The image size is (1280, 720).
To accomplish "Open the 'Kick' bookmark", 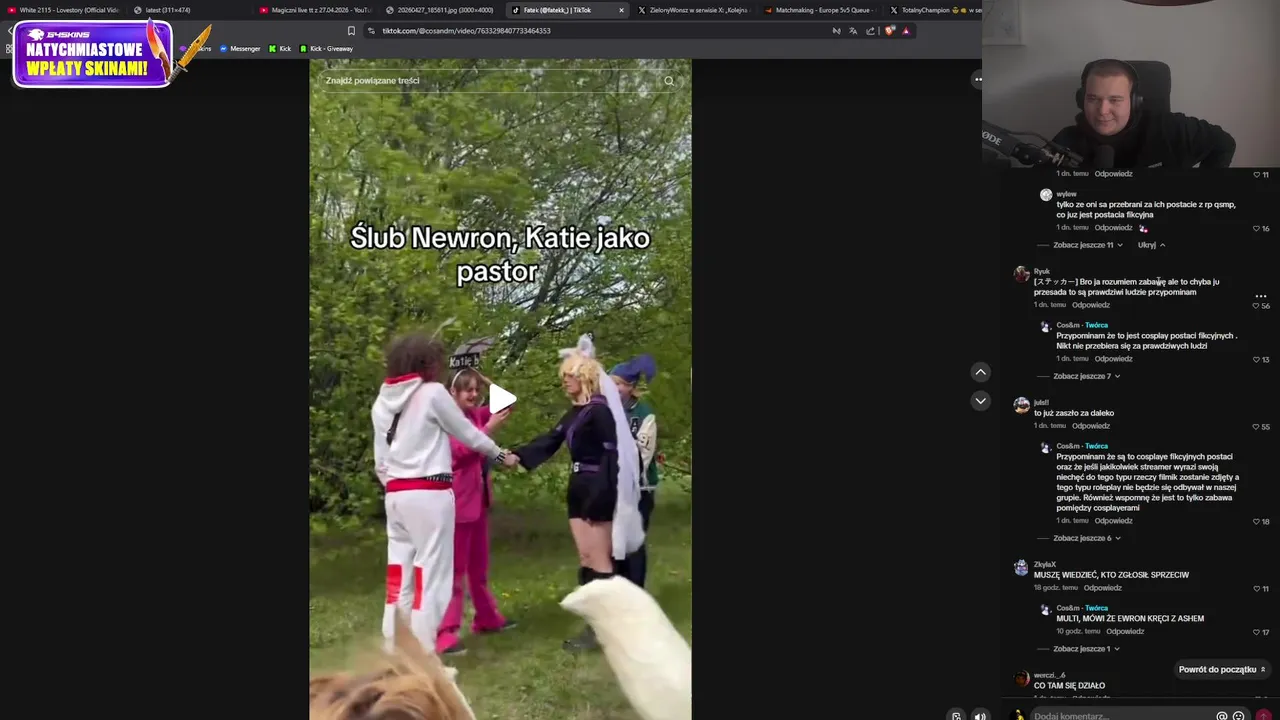I will pyautogui.click(x=280, y=49).
